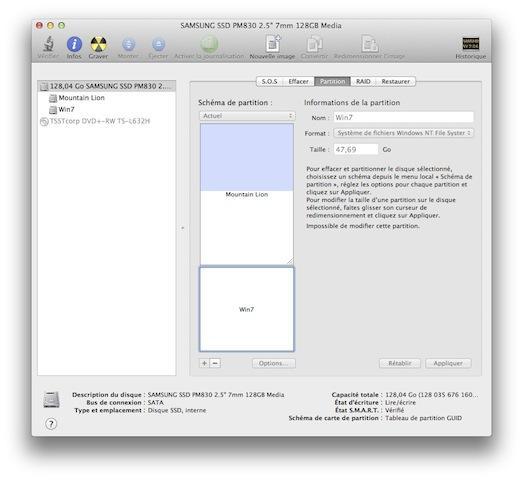The width and height of the screenshot is (523, 480).
Task: Click the Graver burn icon
Action: 98,44
